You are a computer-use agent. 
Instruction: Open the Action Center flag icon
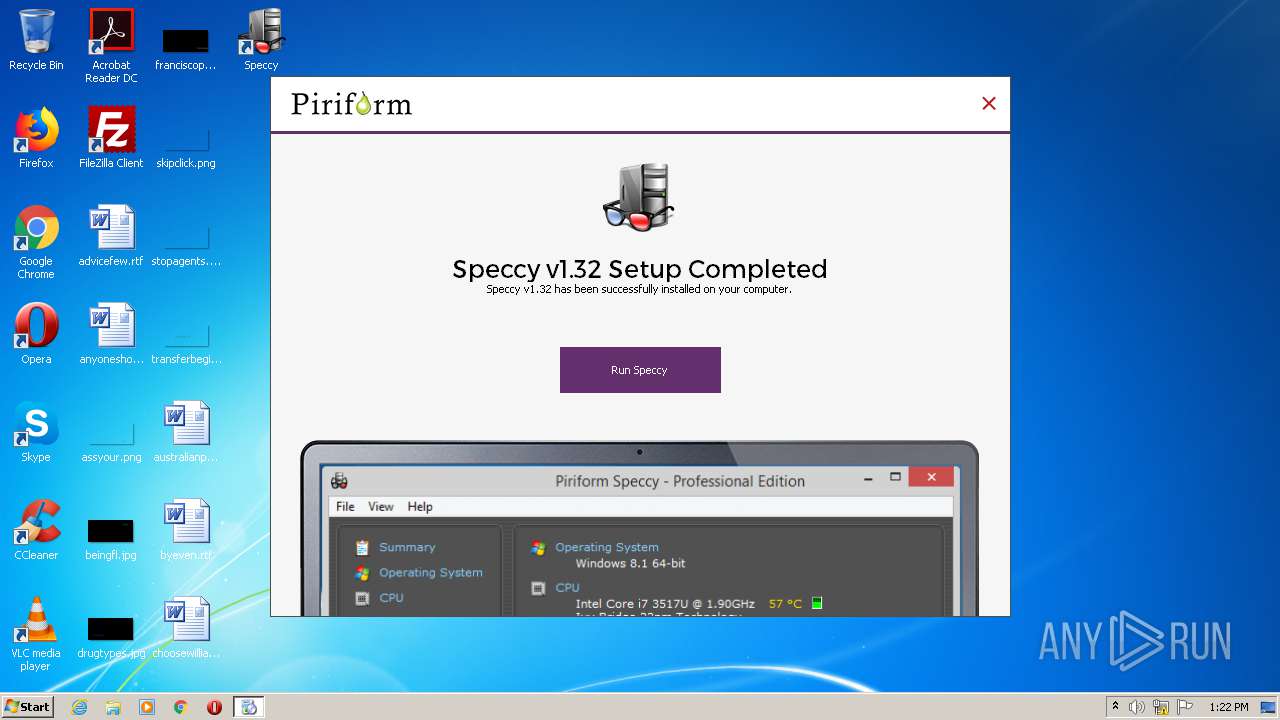1186,707
